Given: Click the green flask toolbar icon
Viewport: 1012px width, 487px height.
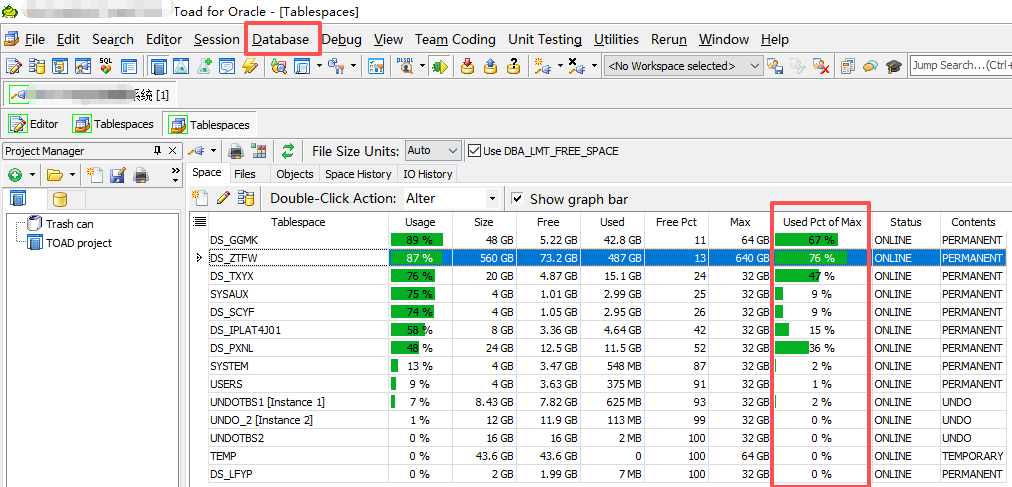Looking at the screenshot, I should tap(182, 66).
